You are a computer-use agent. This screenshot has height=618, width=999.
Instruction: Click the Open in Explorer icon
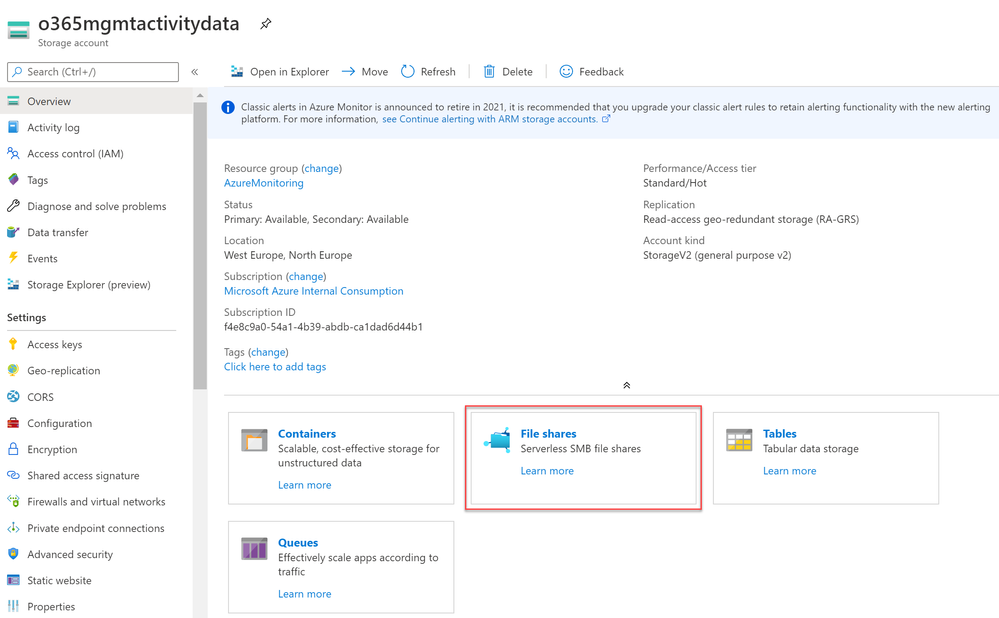237,71
